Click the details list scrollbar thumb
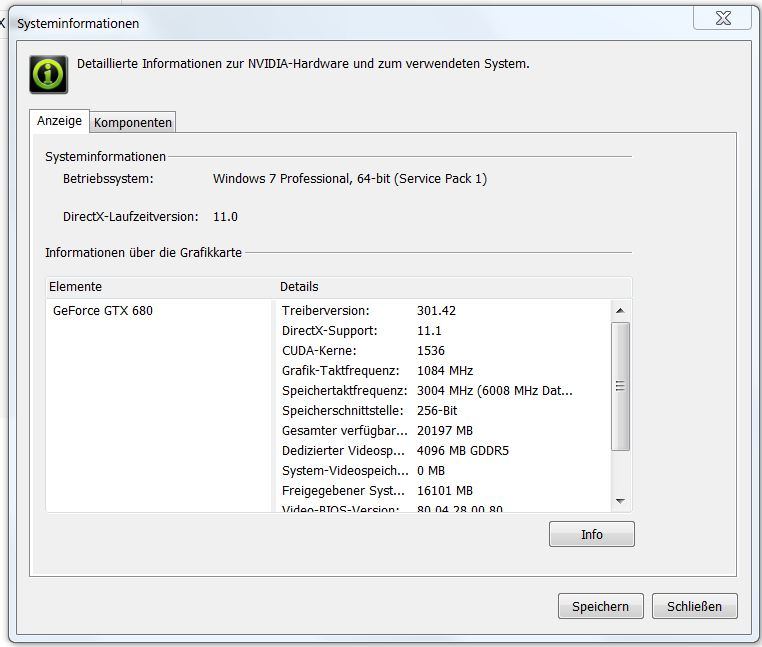Viewport: 762px width, 647px height. click(620, 386)
